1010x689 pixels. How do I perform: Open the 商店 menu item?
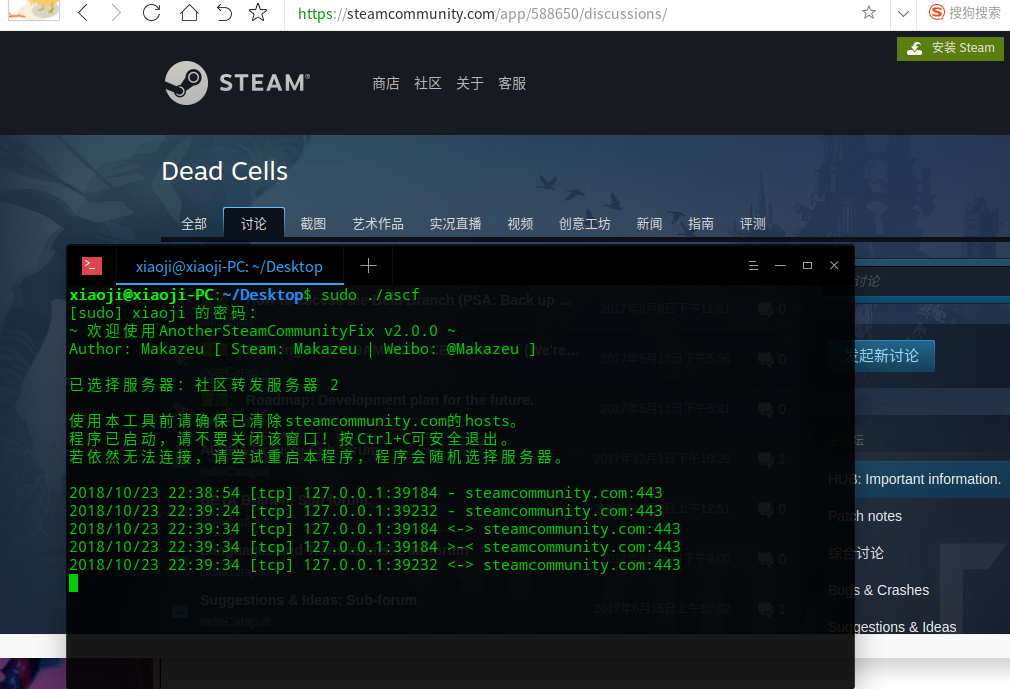point(386,84)
